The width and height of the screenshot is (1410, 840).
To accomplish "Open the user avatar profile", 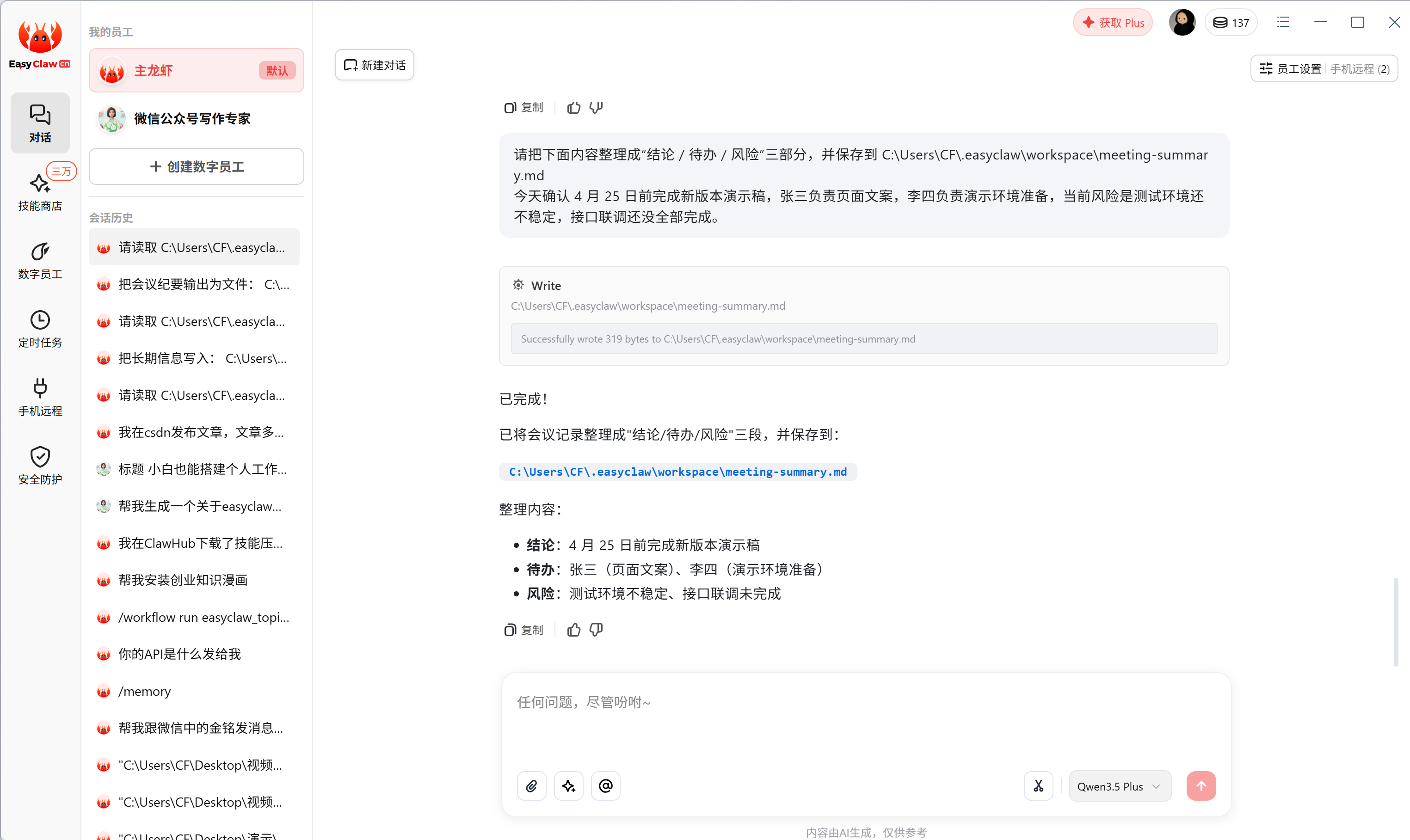I will coord(1182,23).
